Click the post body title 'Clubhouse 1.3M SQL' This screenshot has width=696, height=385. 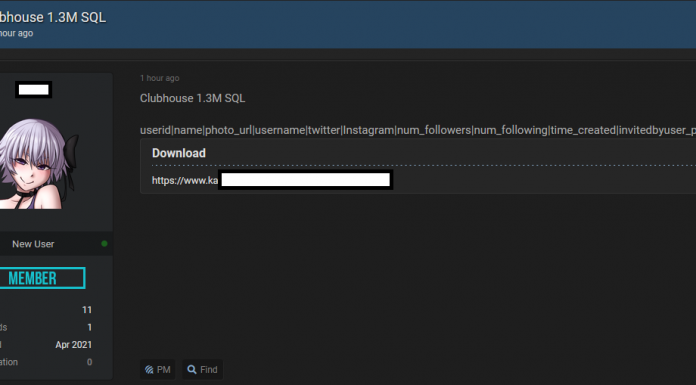pyautogui.click(x=192, y=98)
